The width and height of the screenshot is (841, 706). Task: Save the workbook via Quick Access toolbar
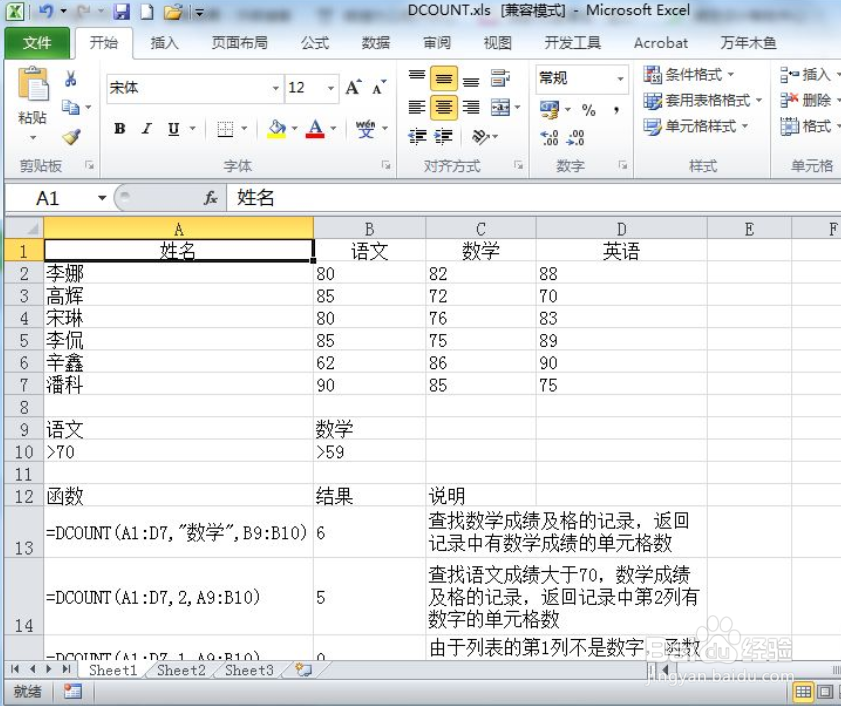[122, 10]
